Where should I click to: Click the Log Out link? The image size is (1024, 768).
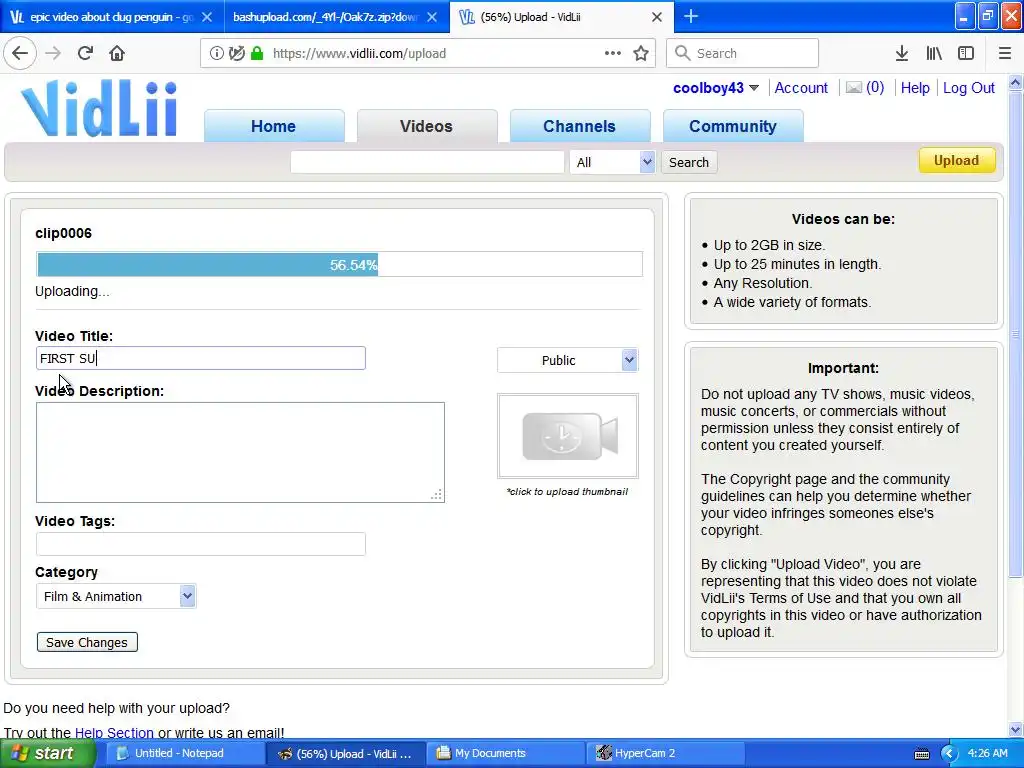[x=968, y=88]
